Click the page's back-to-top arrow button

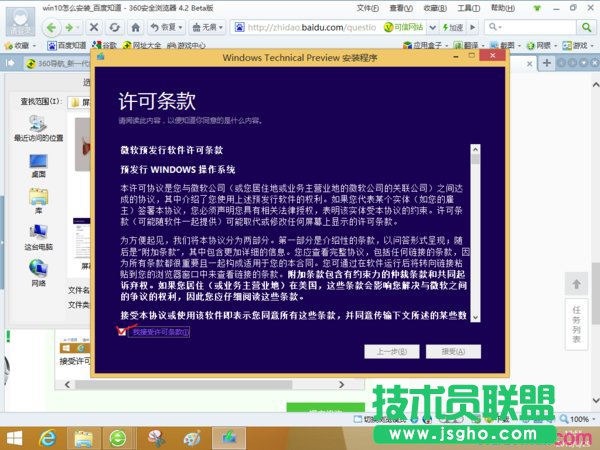(576, 284)
